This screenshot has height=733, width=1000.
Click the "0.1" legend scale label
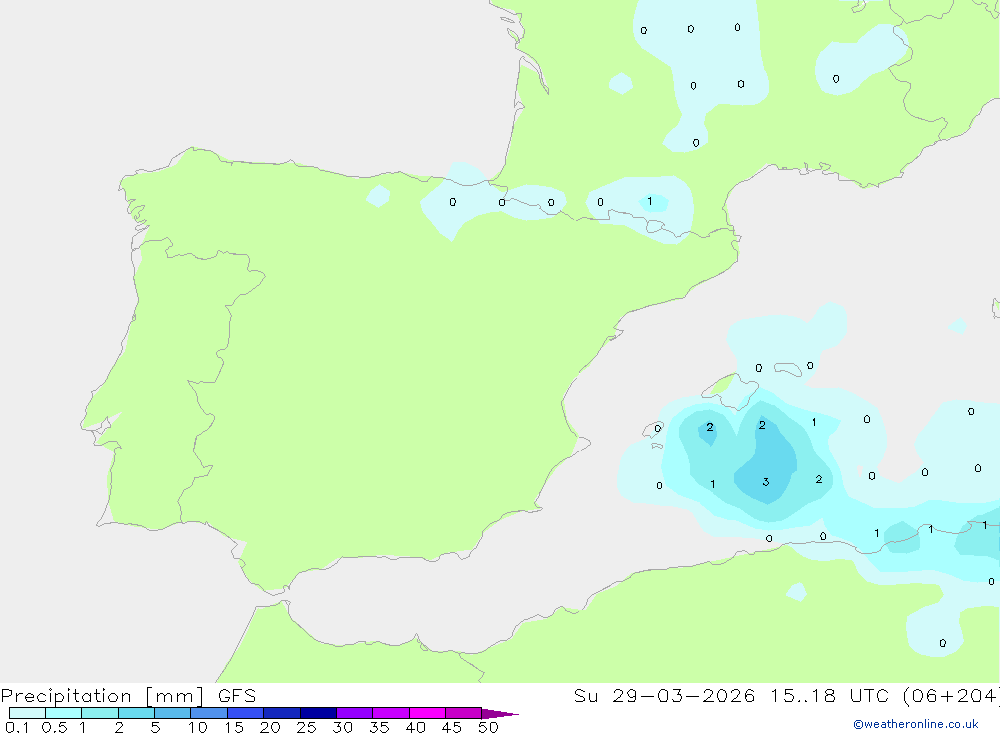(x=17, y=727)
